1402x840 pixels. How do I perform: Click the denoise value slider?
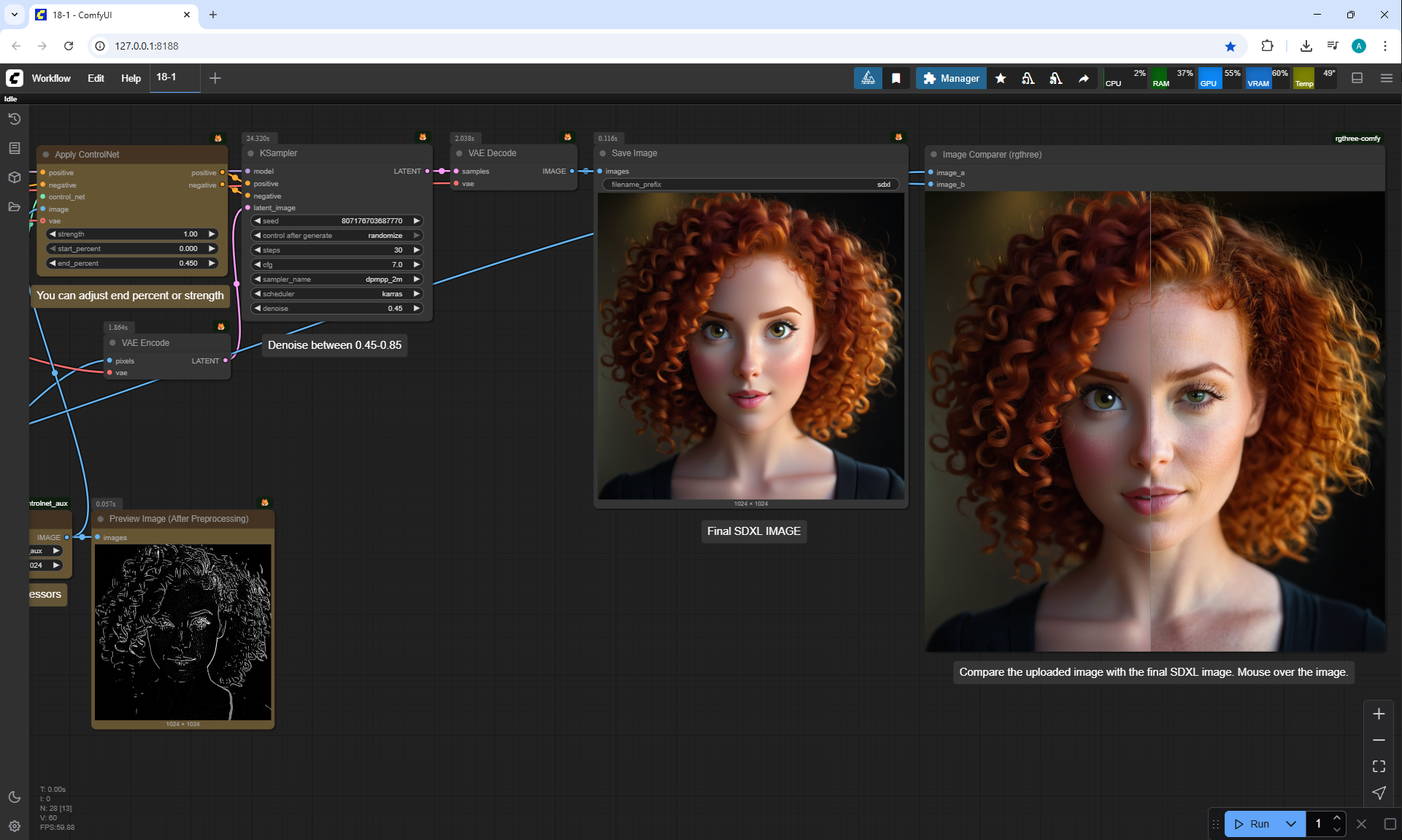click(x=336, y=309)
